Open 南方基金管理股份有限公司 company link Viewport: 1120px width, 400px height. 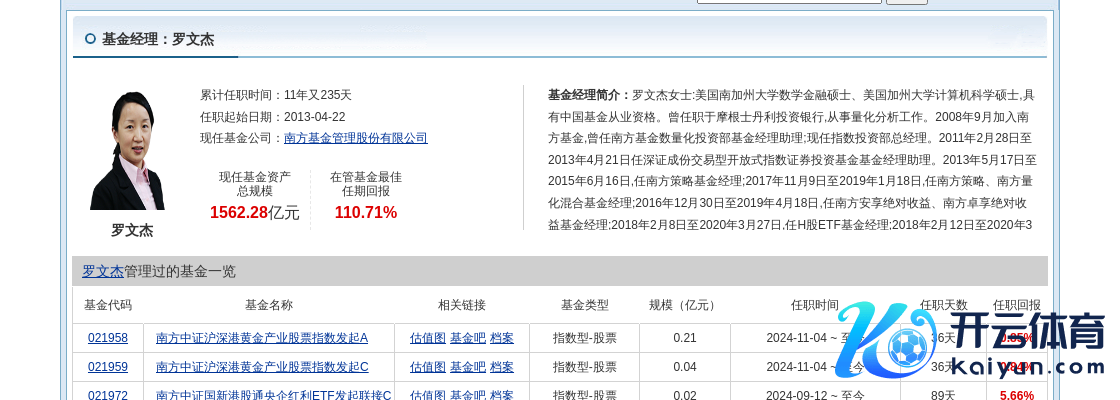tap(355, 138)
